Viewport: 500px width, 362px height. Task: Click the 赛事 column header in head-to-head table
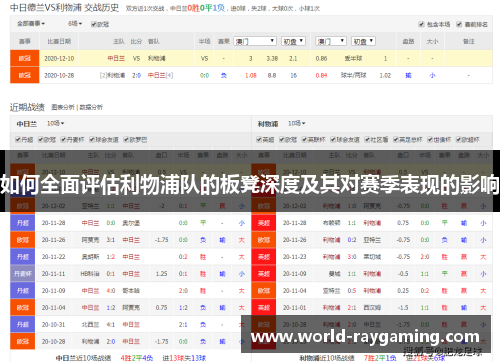pyautogui.click(x=25, y=41)
